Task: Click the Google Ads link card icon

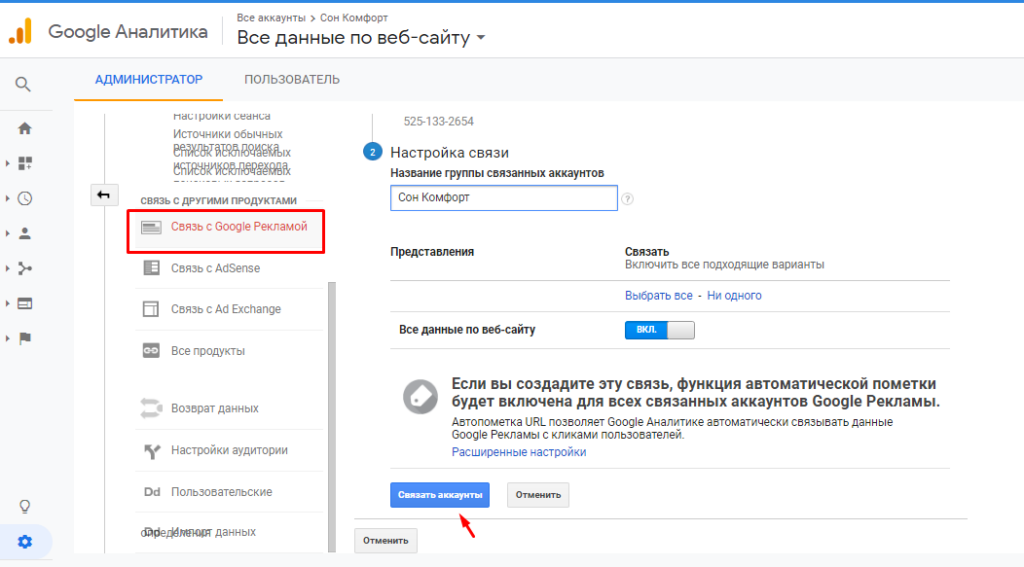Action: click(152, 227)
